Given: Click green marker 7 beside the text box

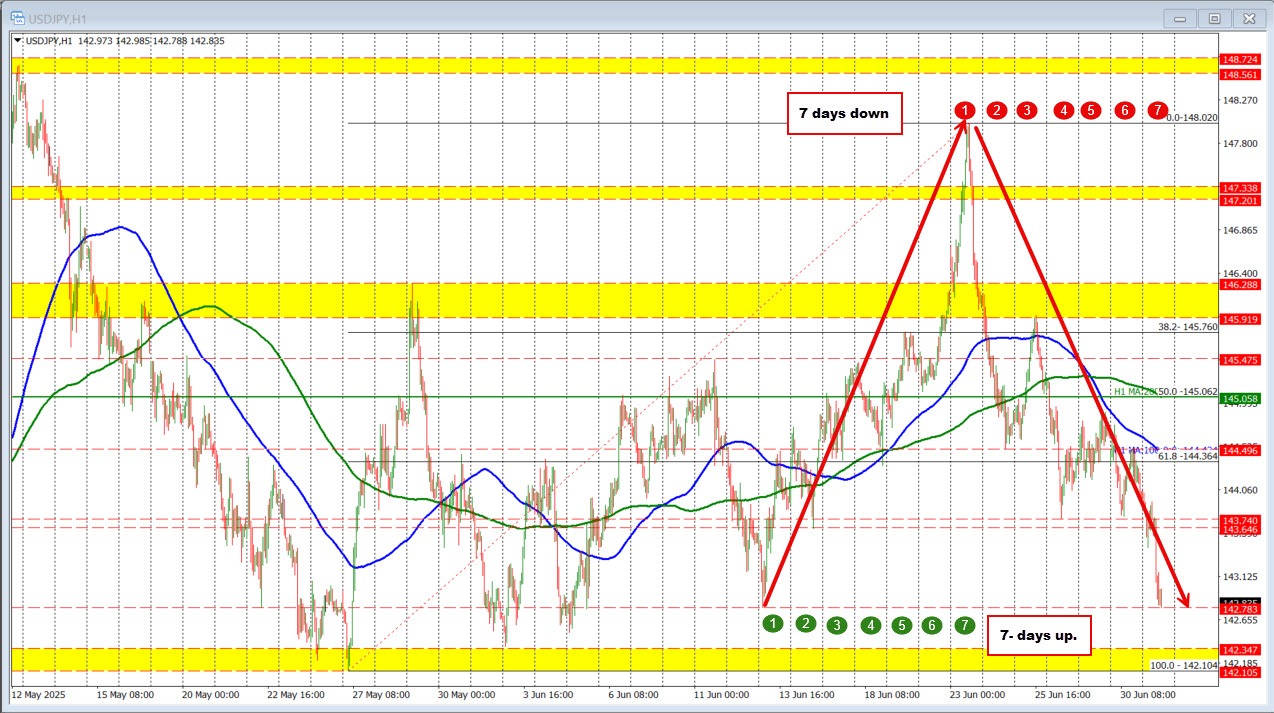Looking at the screenshot, I should click(963, 623).
